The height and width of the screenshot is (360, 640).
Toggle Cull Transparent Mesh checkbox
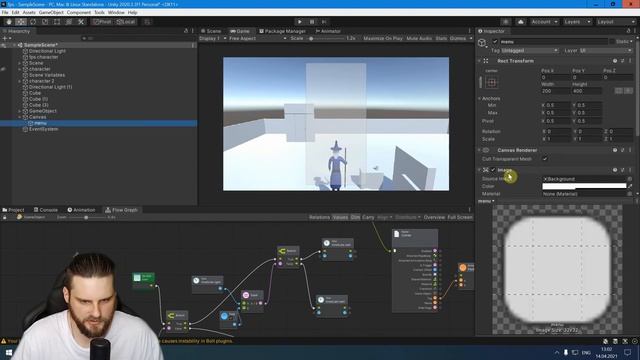tap(544, 158)
